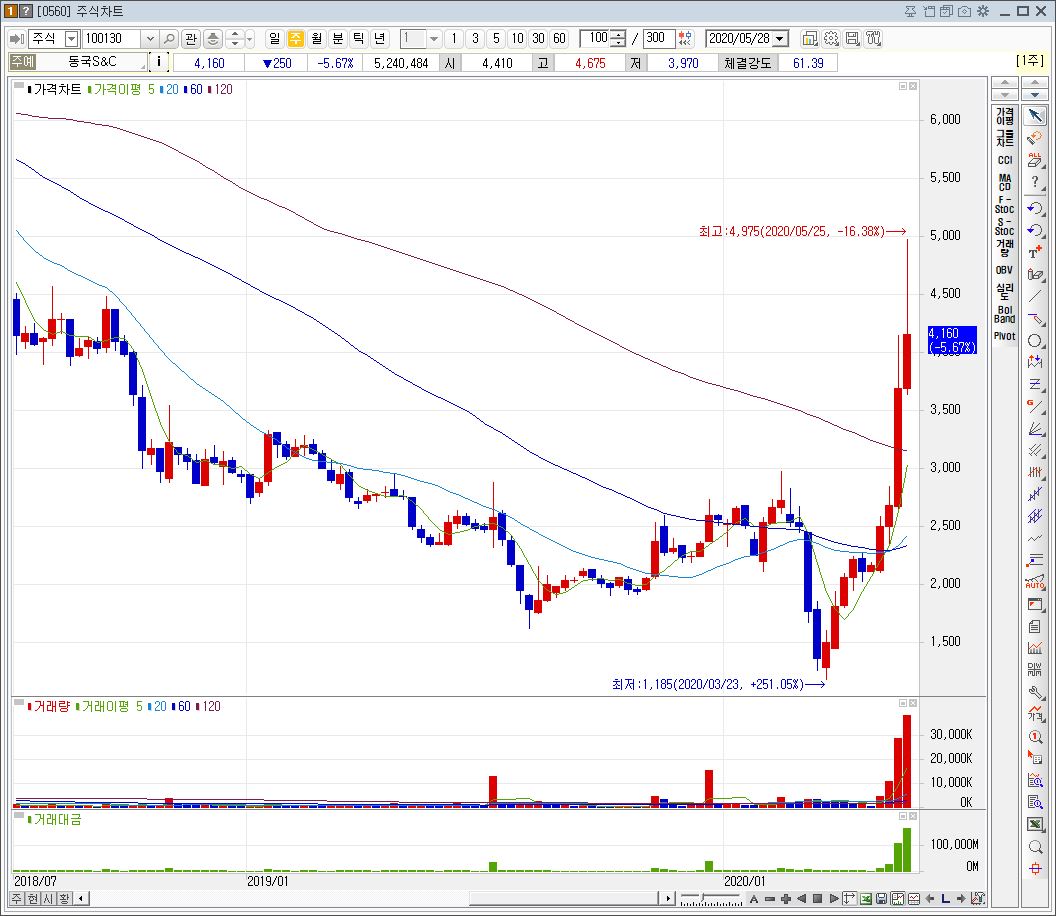Image resolution: width=1056 pixels, height=916 pixels.
Task: Click the save chart layout icon
Action: 852,38
